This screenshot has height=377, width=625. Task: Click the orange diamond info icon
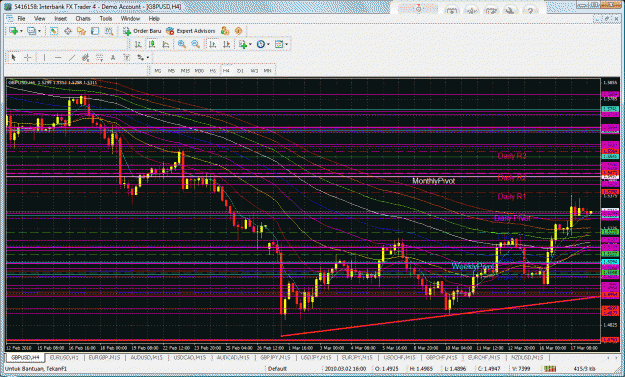[238, 31]
